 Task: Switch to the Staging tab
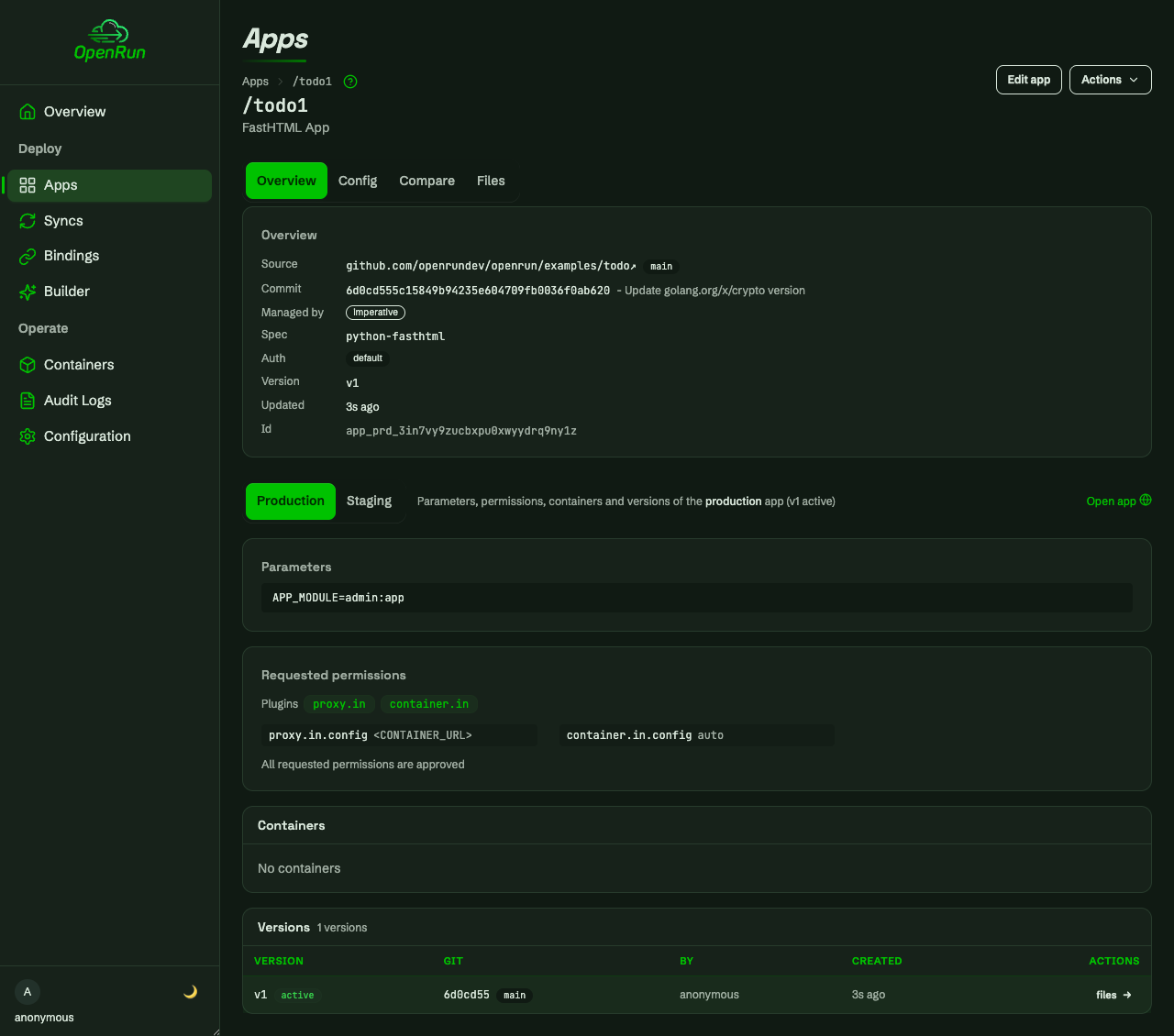click(x=369, y=501)
